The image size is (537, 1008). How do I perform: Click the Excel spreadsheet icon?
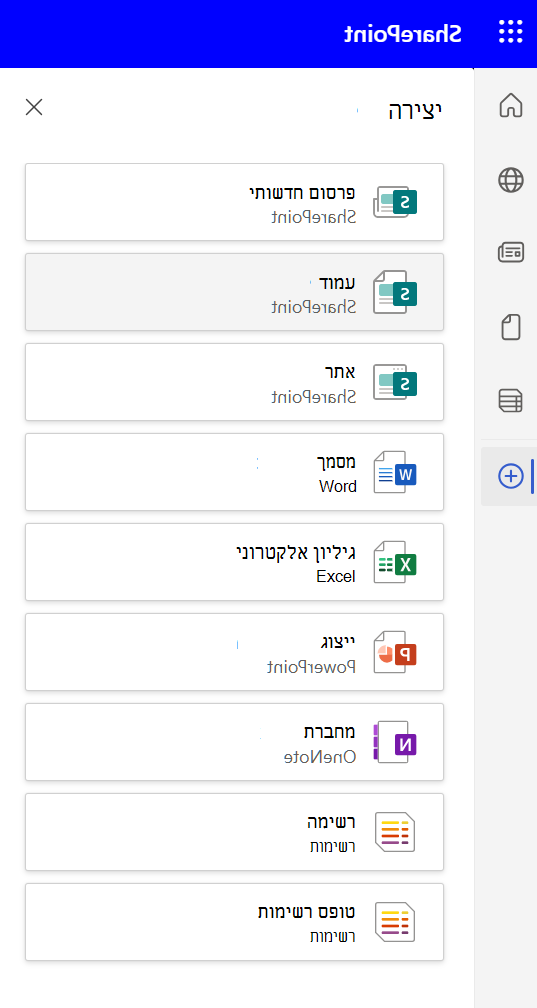point(395,562)
